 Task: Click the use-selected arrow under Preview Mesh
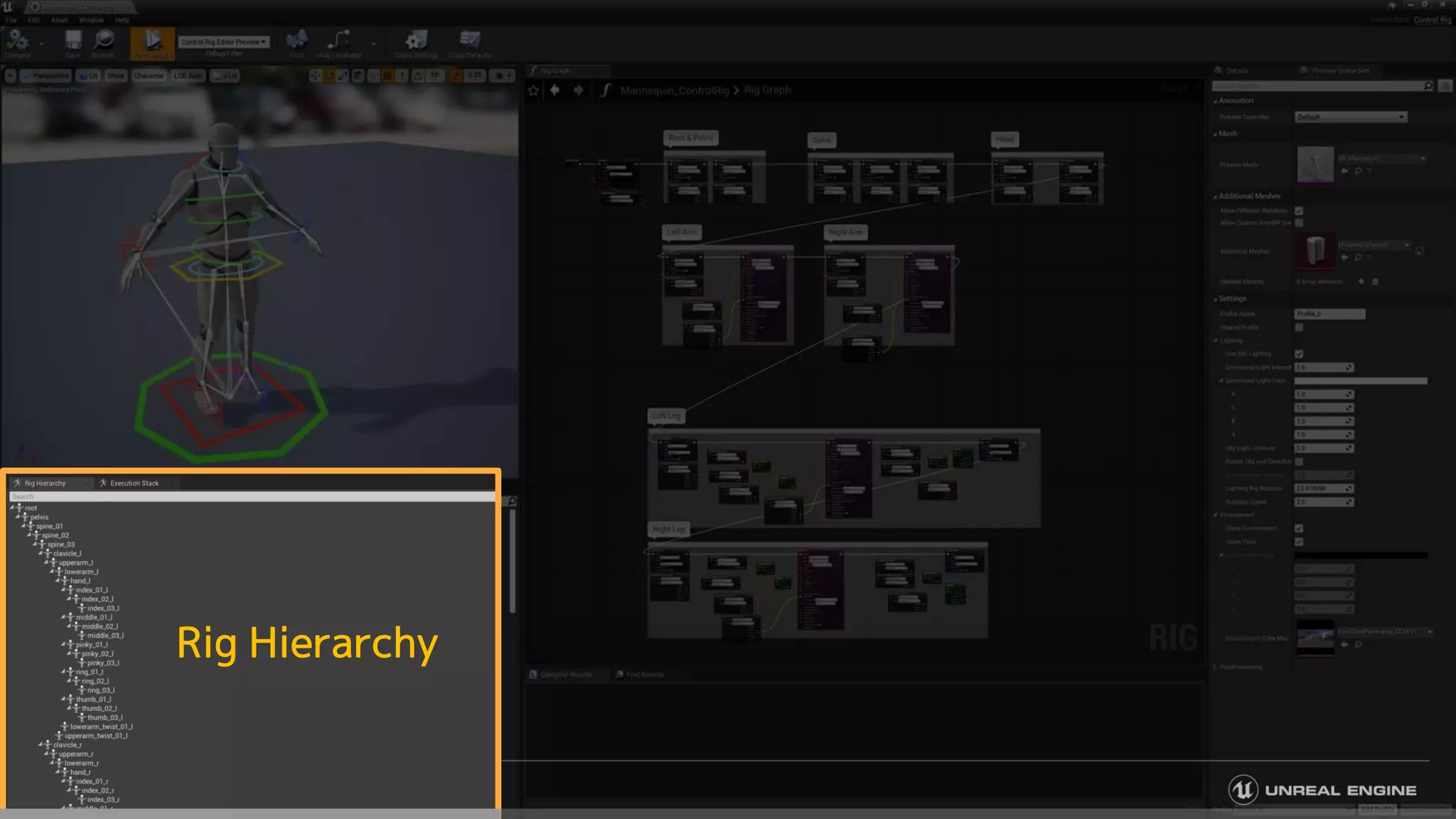tap(1344, 171)
